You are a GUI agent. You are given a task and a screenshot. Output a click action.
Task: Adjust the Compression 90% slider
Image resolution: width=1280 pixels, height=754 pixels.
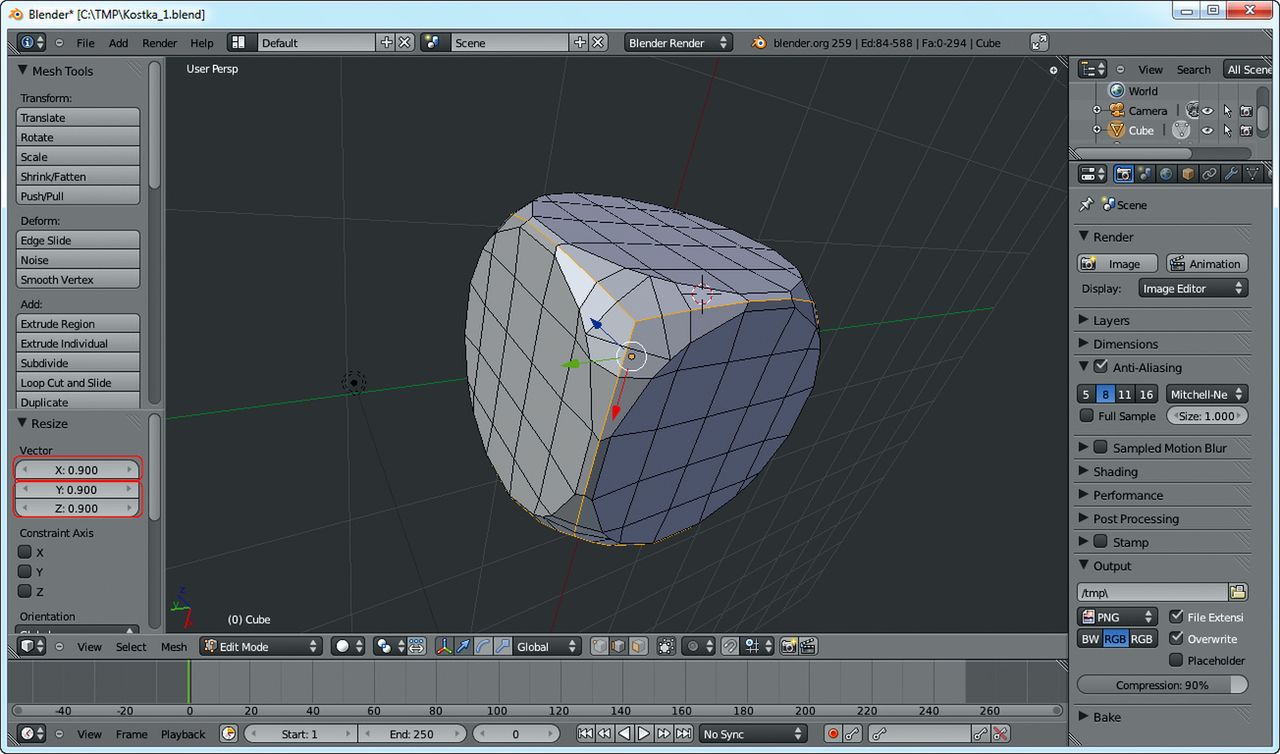click(x=1162, y=685)
